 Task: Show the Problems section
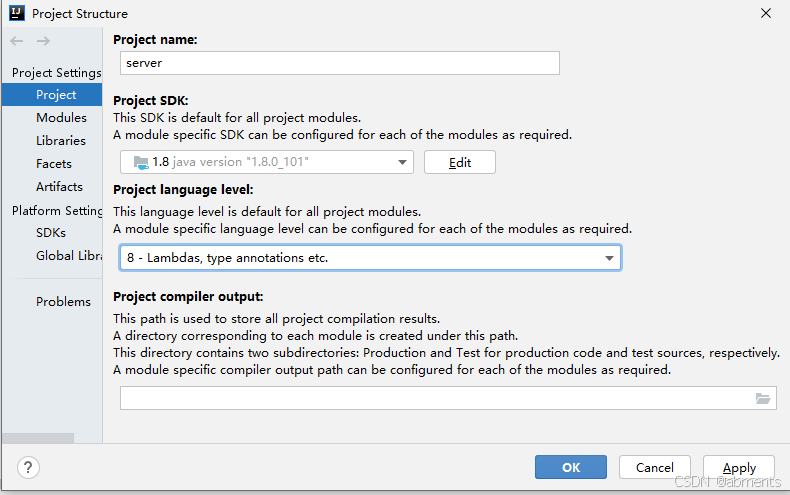(63, 302)
